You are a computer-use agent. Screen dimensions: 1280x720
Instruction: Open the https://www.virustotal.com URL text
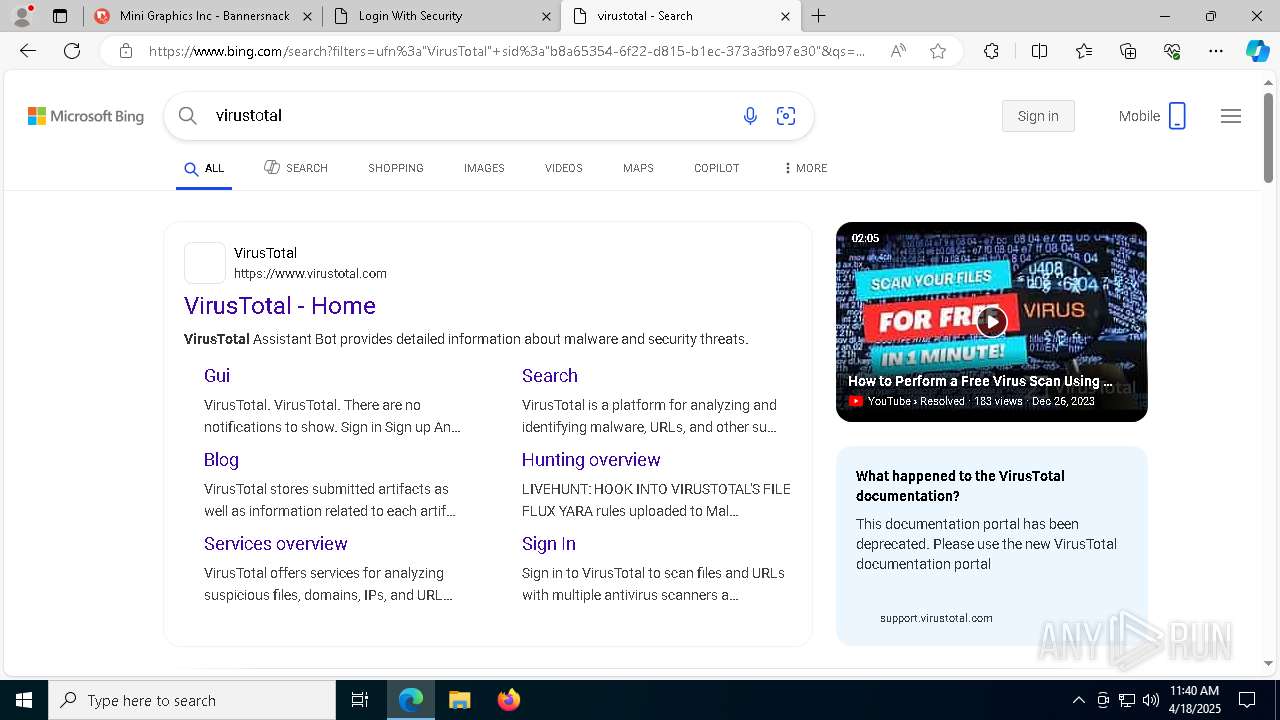click(x=310, y=274)
